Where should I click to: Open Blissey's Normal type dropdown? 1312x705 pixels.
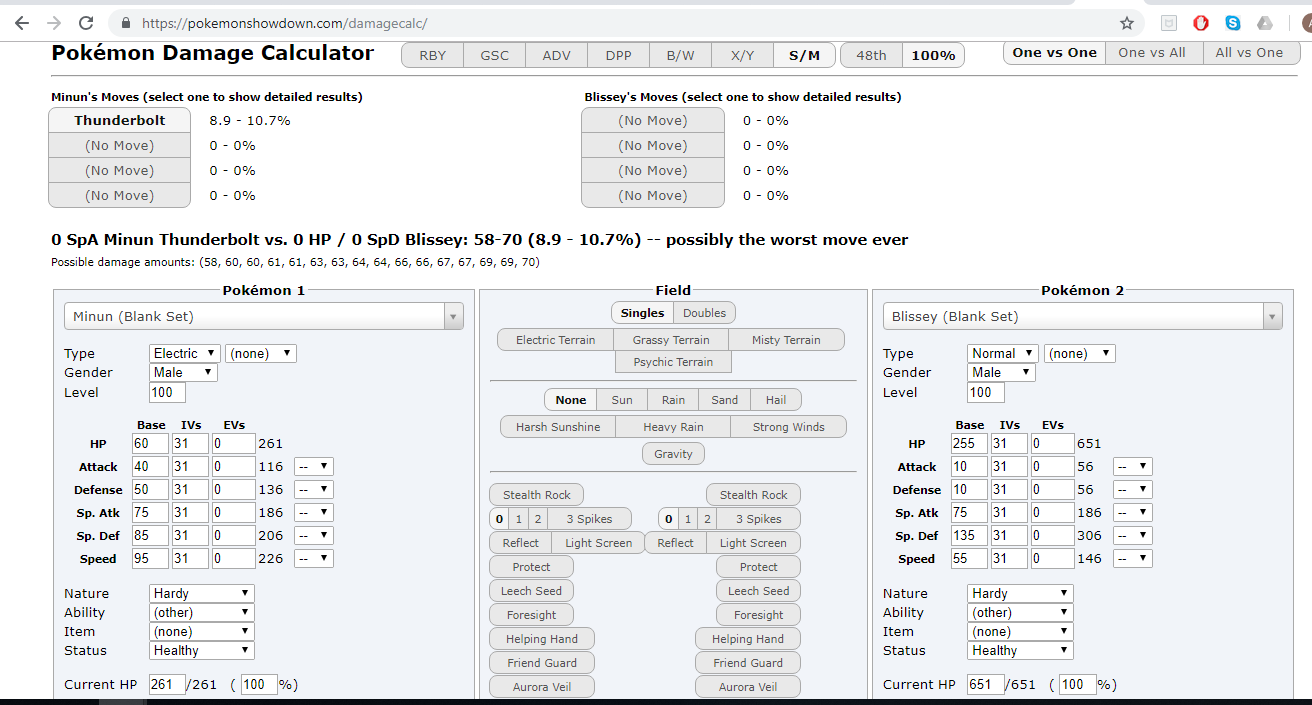point(1004,353)
